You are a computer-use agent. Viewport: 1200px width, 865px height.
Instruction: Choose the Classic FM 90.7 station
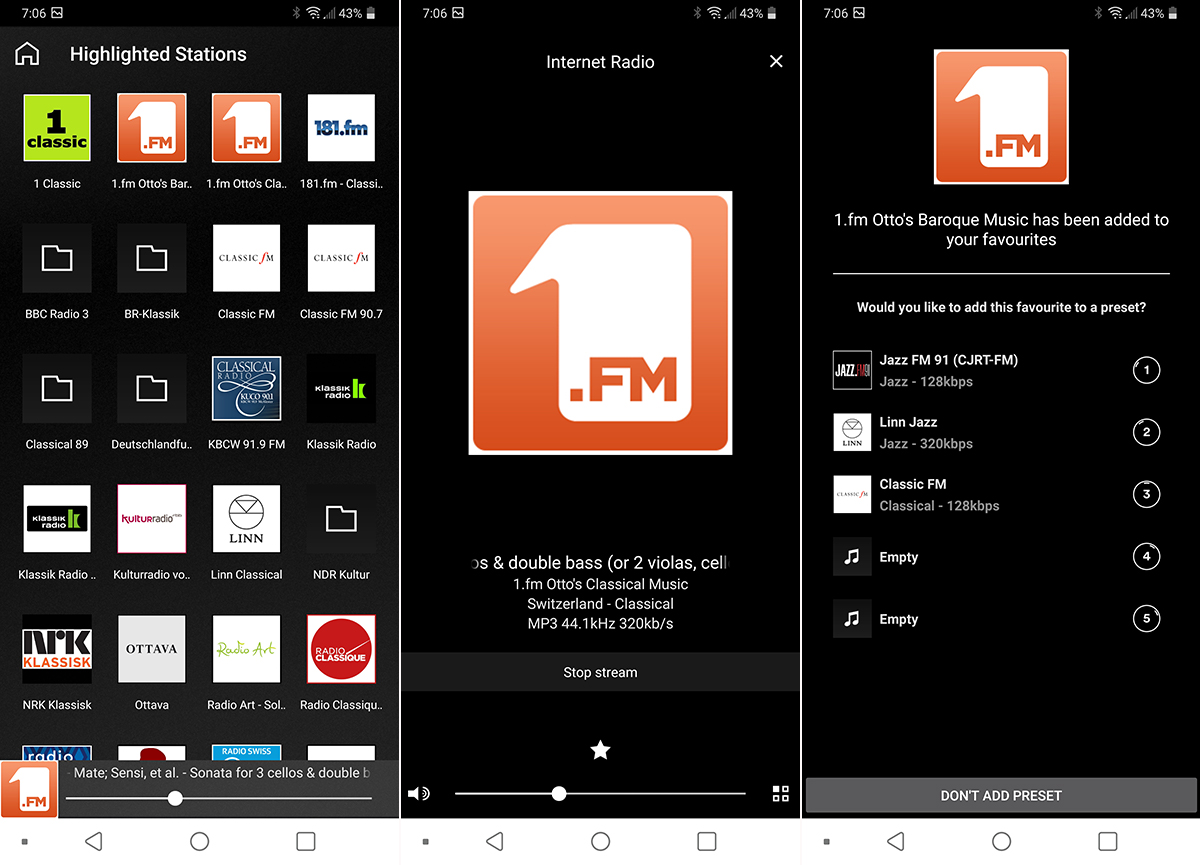341,258
